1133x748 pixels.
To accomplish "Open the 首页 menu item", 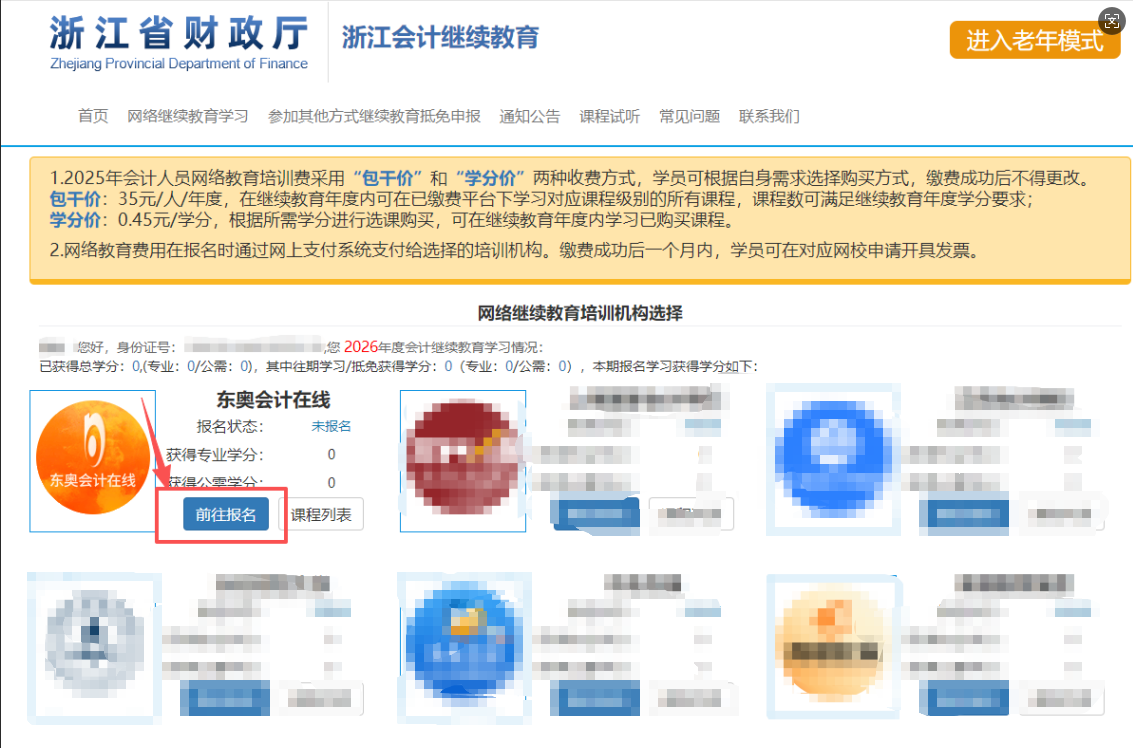I will (92, 116).
